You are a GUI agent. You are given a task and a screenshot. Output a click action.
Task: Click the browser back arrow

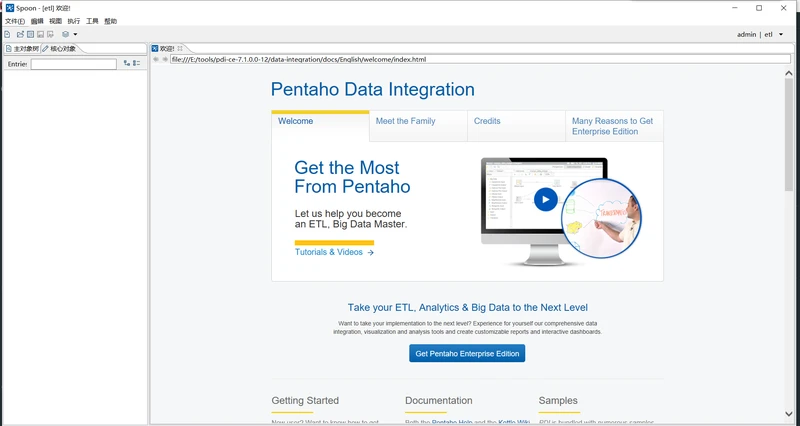pos(156,59)
